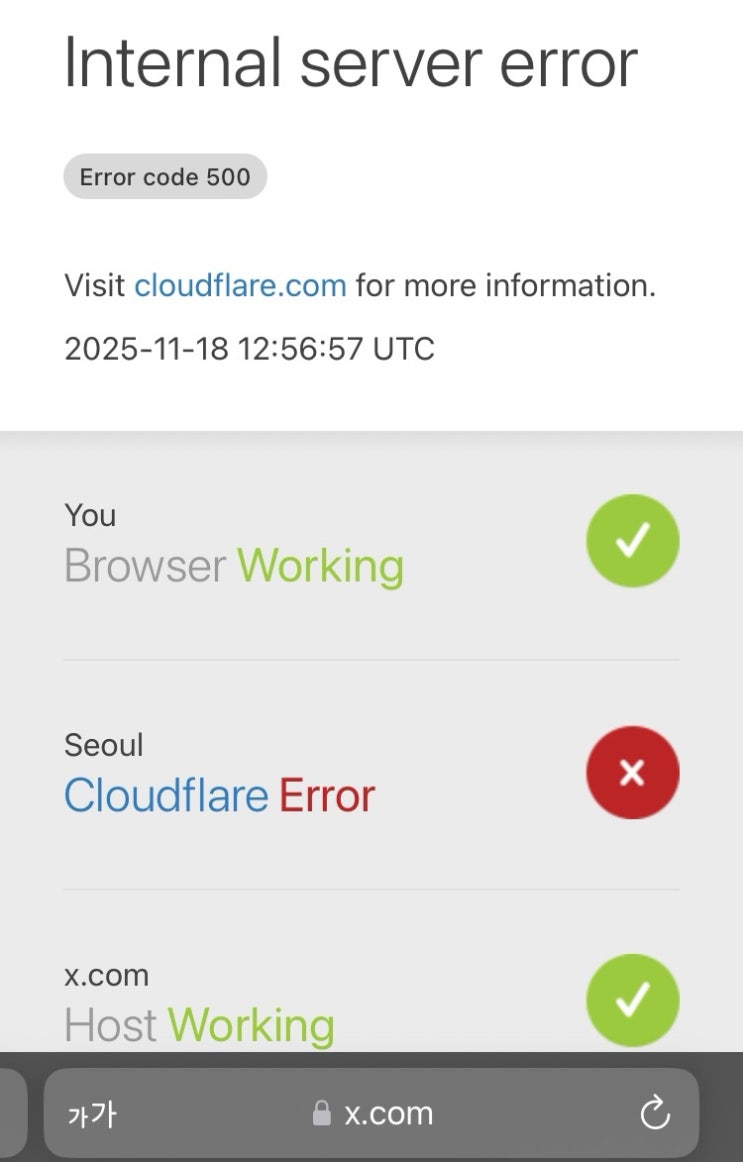743x1162 pixels.
Task: Click the green Working text beside Host
Action: click(251, 1026)
